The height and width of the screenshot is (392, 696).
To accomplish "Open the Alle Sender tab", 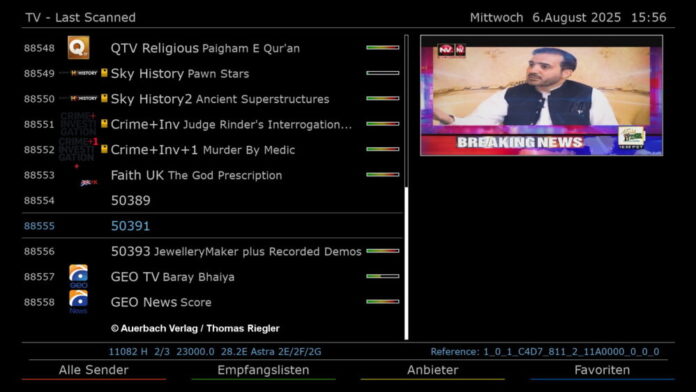I will pos(94,370).
